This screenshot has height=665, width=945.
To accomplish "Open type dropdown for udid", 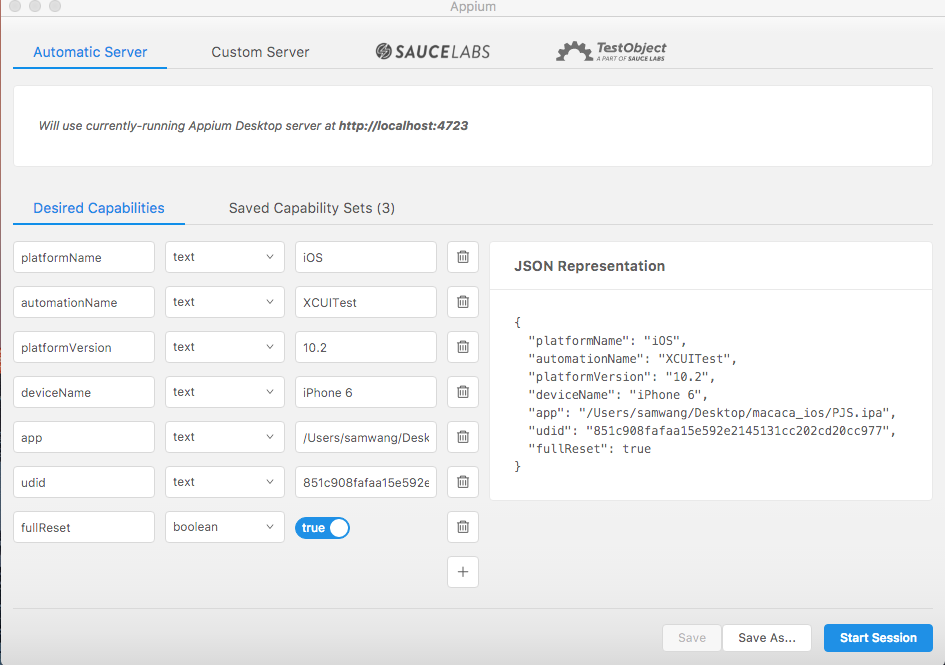I will point(225,482).
